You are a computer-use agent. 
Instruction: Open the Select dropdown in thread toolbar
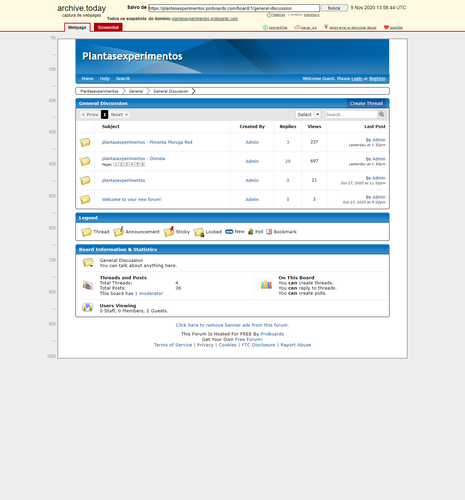[x=308, y=114]
